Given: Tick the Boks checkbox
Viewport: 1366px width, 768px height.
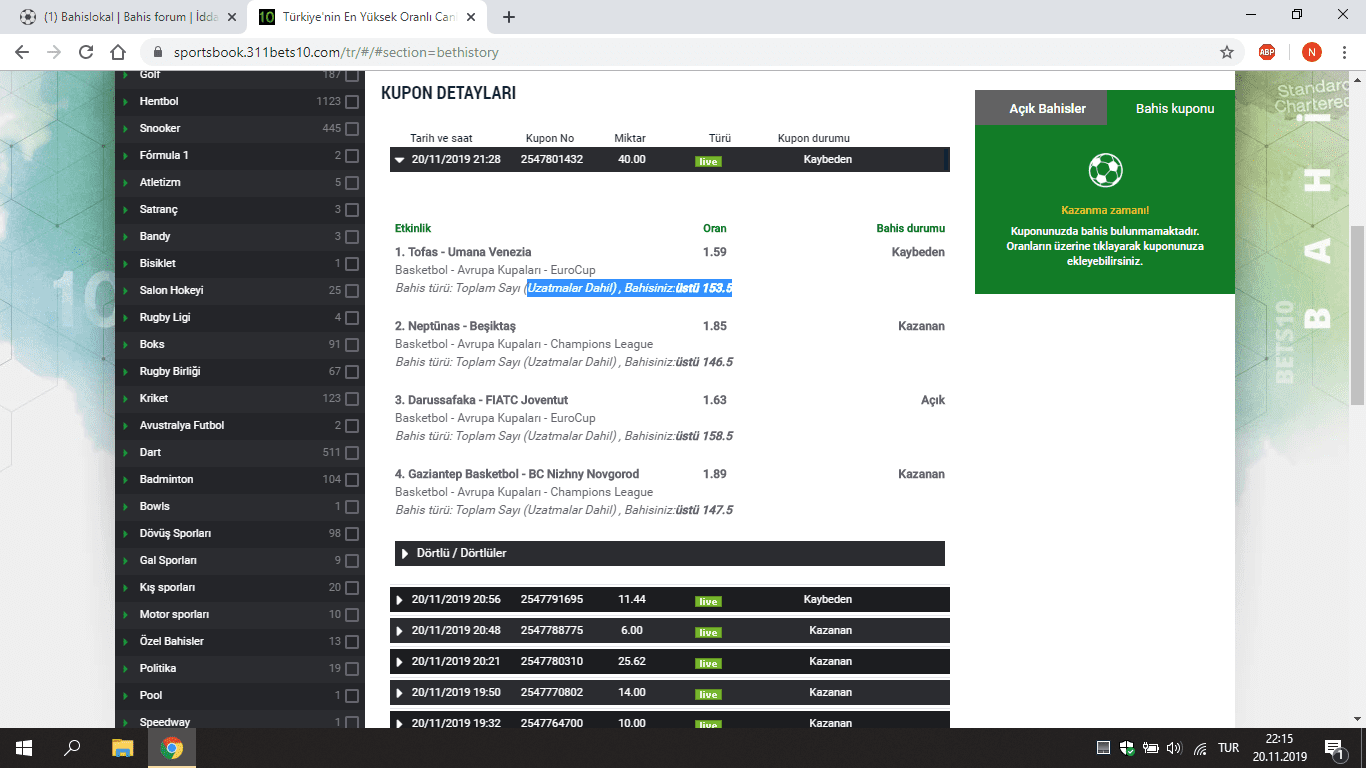Looking at the screenshot, I should click(352, 345).
